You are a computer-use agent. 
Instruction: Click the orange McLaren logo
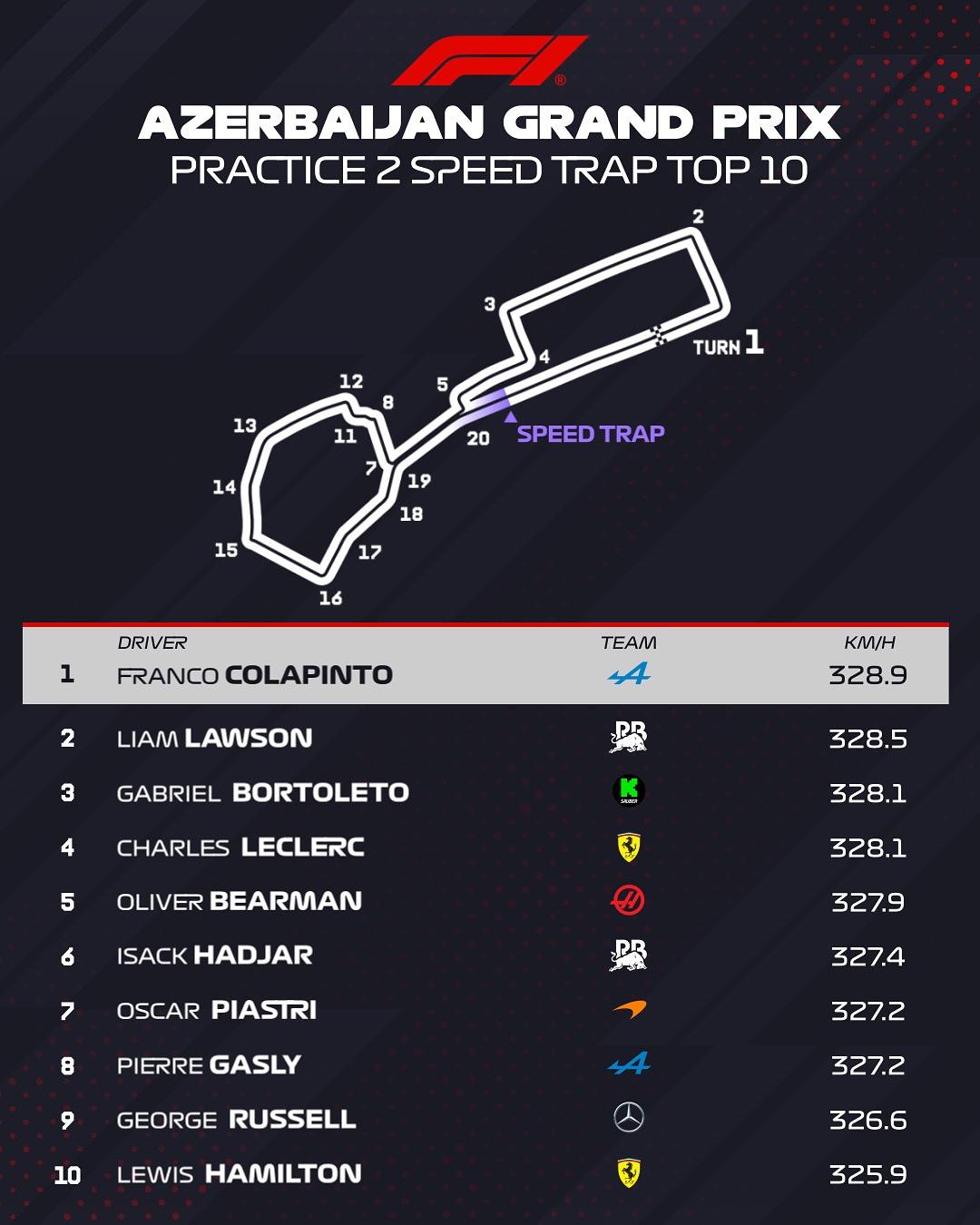tap(629, 1009)
